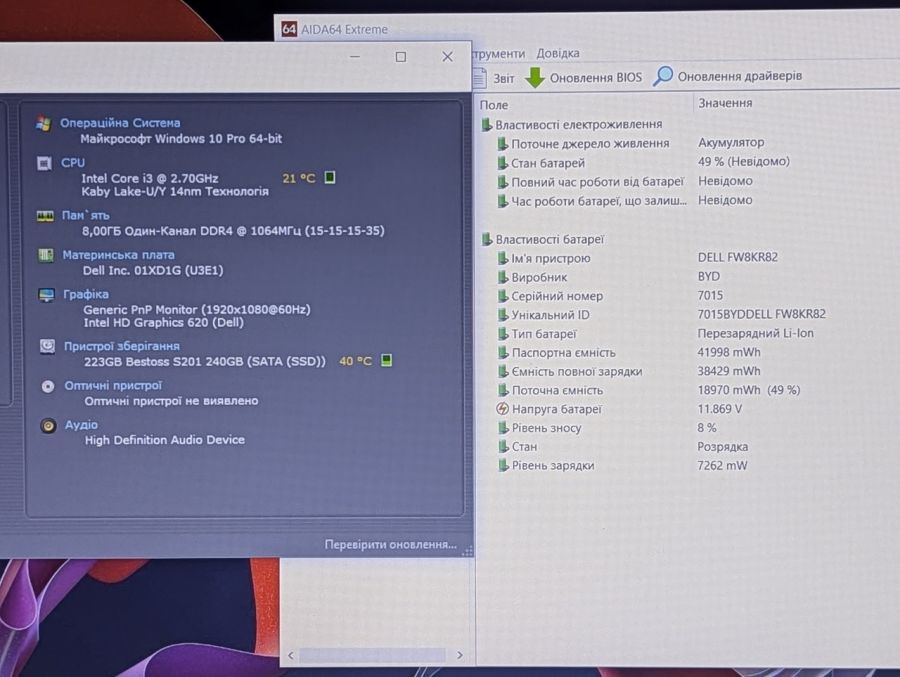Image resolution: width=900 pixels, height=677 pixels.
Task: Open the Оптичні пристрої section link
Action: coord(113,385)
